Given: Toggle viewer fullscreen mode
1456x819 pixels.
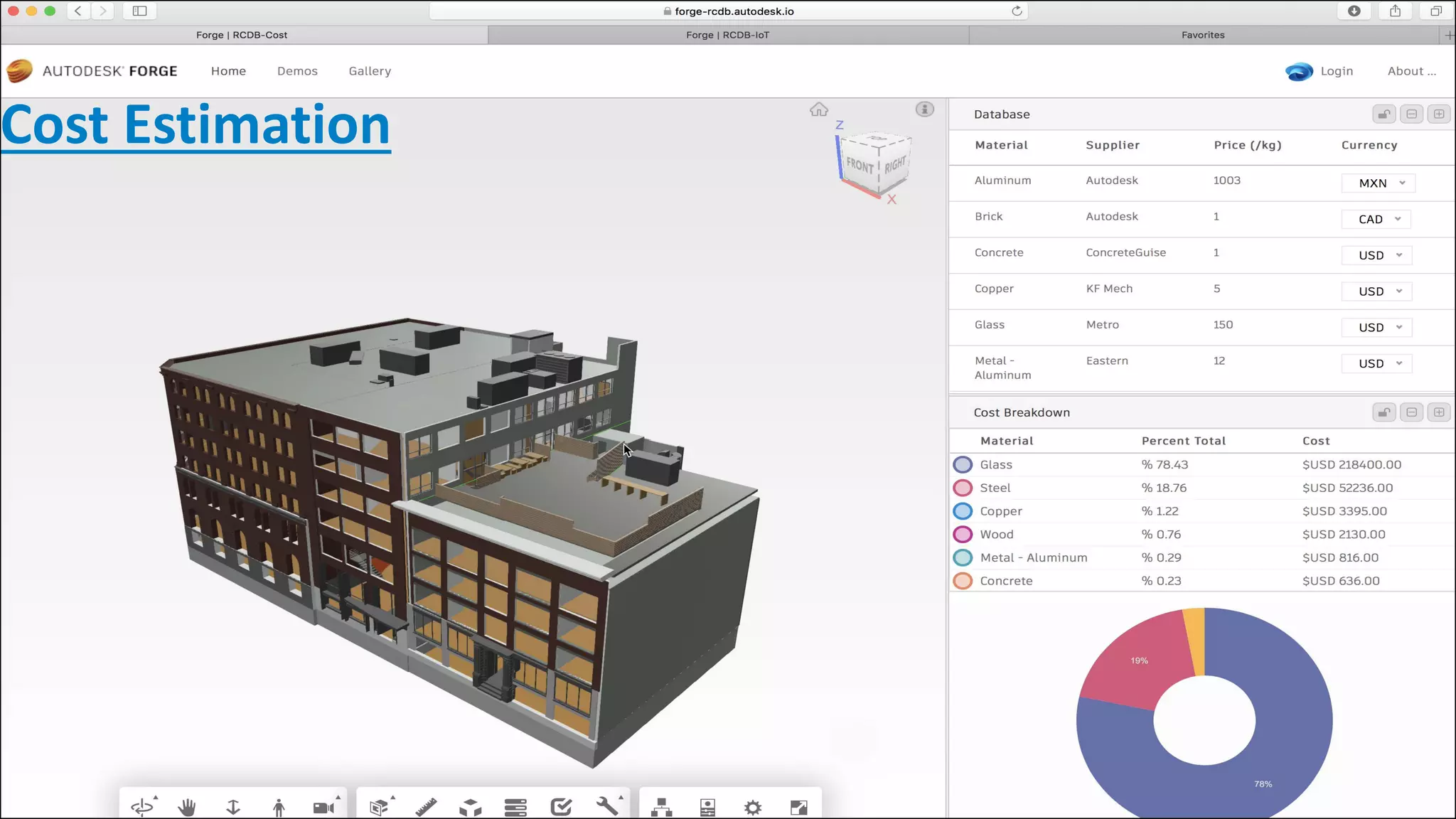Looking at the screenshot, I should click(799, 807).
